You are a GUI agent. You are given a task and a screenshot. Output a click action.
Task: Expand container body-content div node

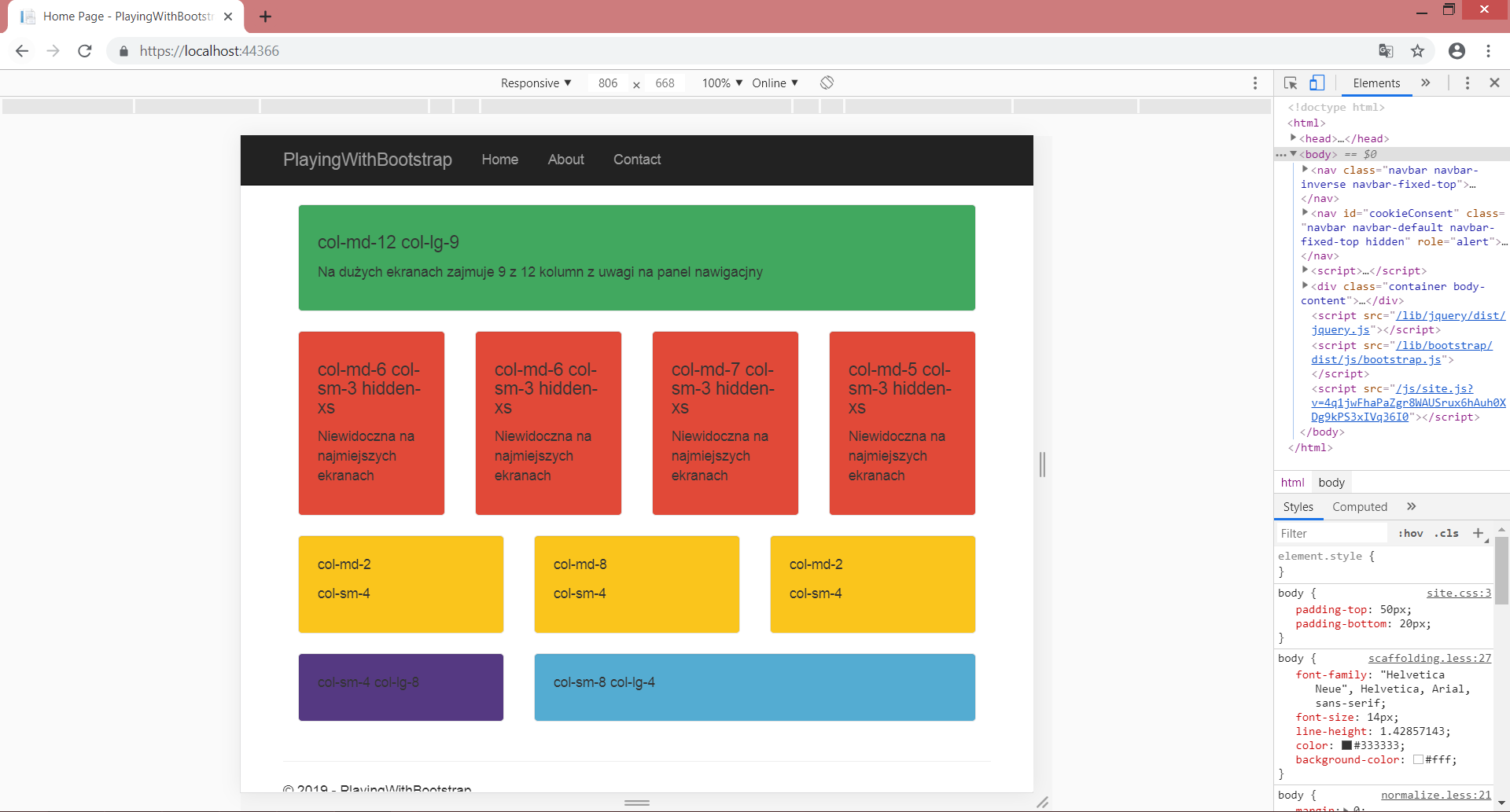pos(1305,286)
